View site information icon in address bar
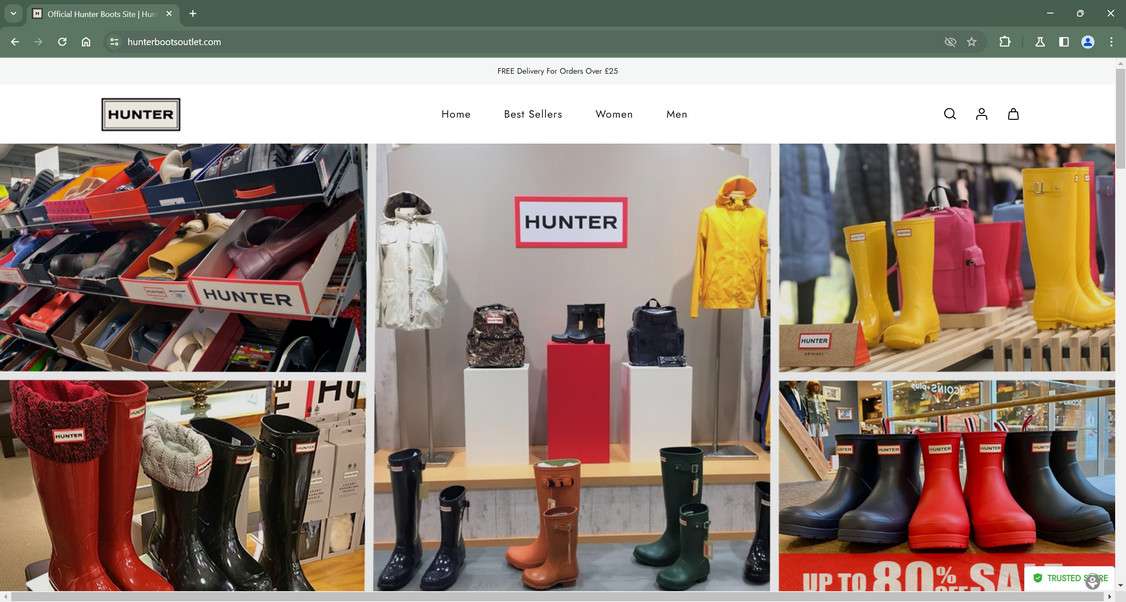The width and height of the screenshot is (1126, 602). tap(113, 42)
